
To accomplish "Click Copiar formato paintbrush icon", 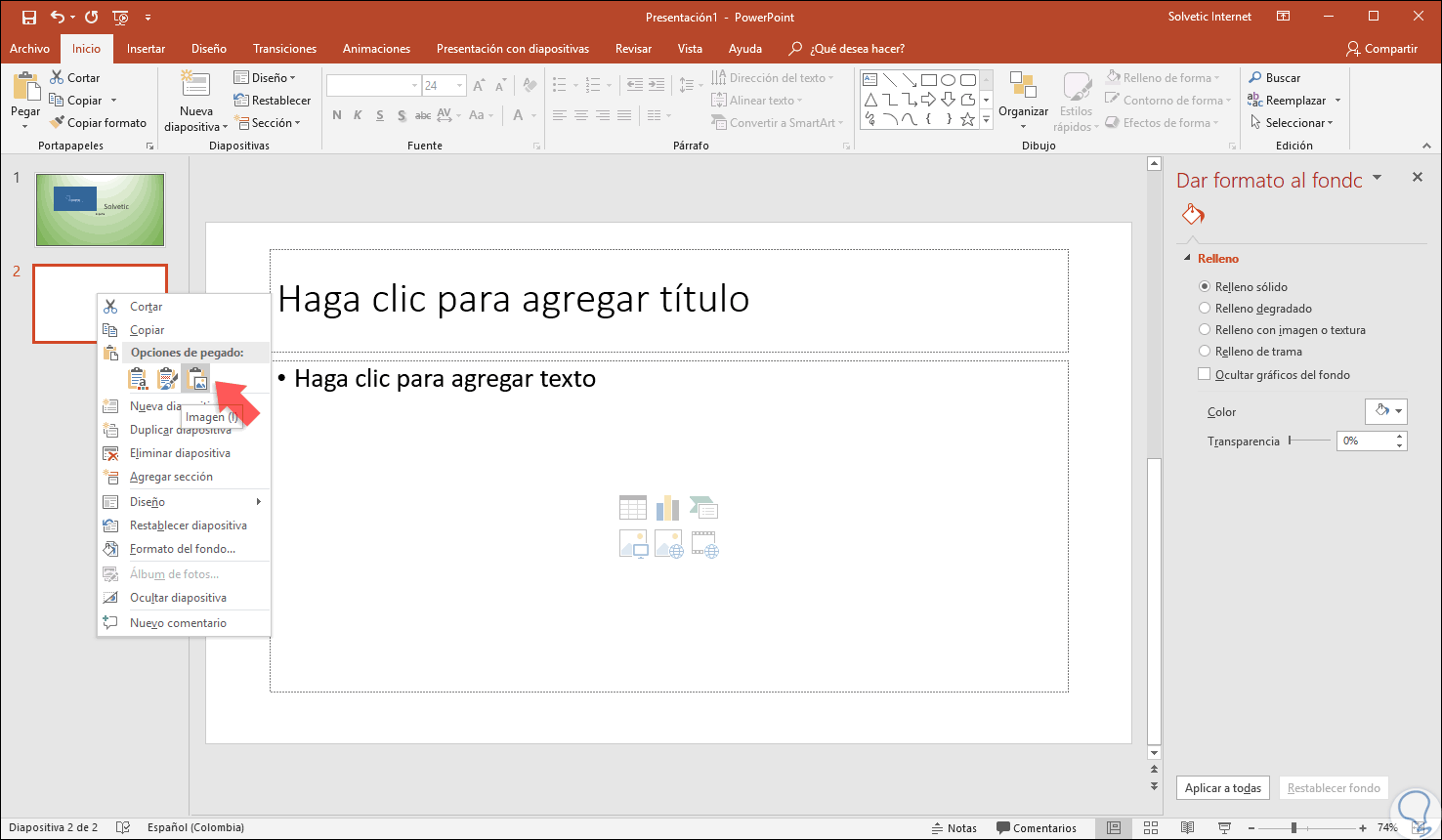I will coord(58,123).
